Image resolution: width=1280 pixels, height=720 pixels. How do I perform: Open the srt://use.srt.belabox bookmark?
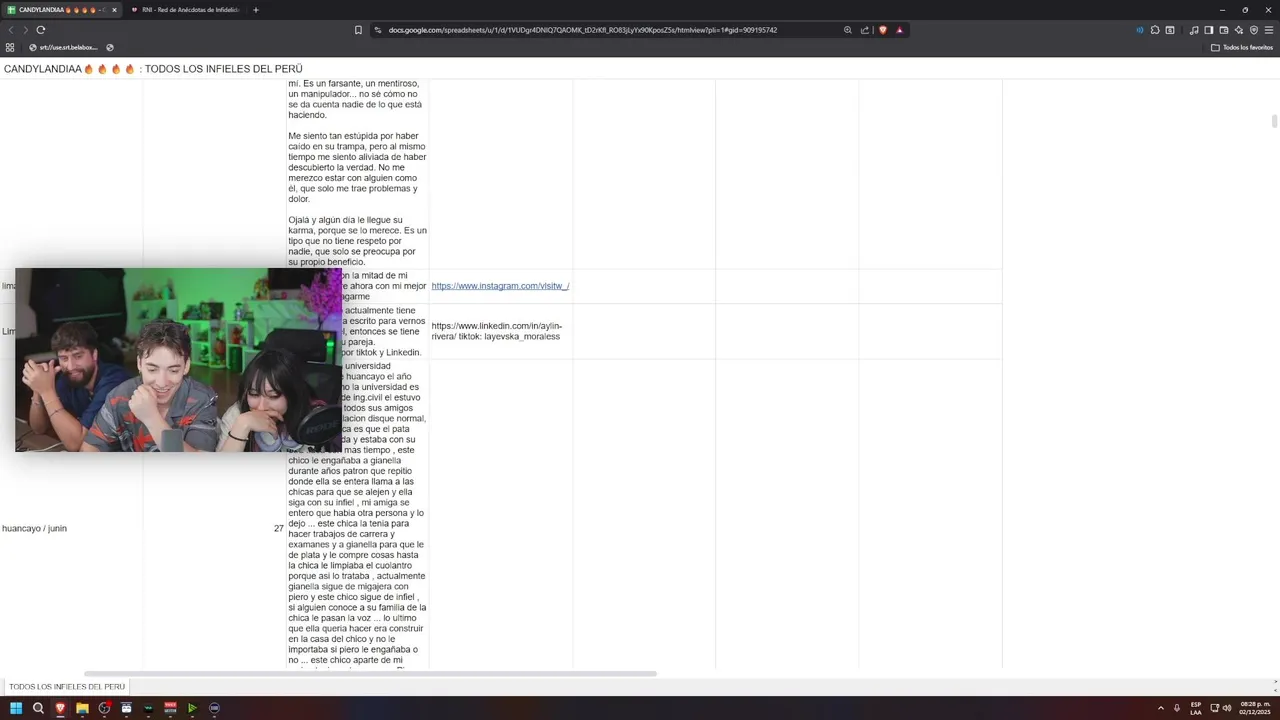(x=63, y=47)
